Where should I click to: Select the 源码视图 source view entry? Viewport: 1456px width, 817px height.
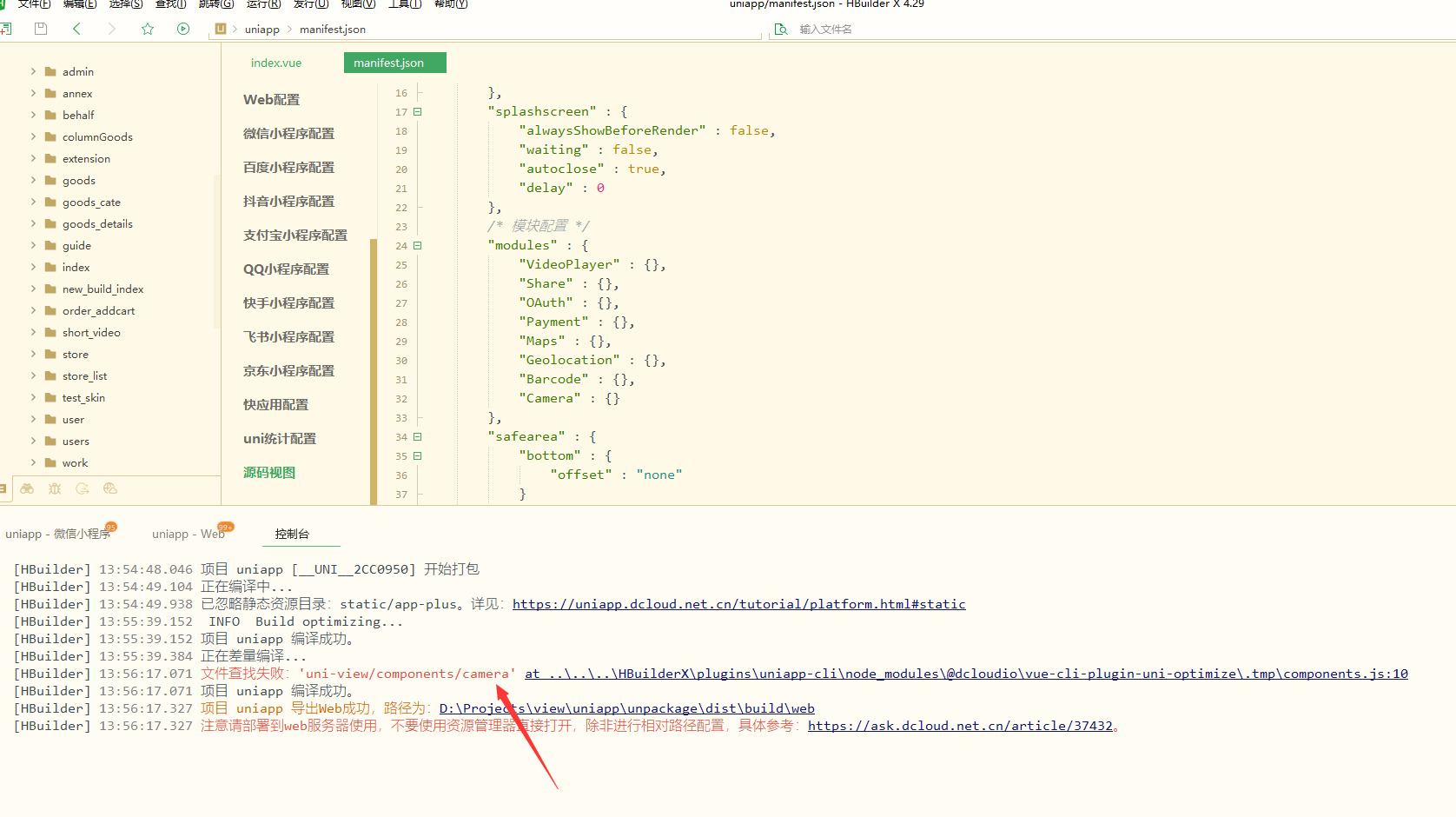[269, 472]
